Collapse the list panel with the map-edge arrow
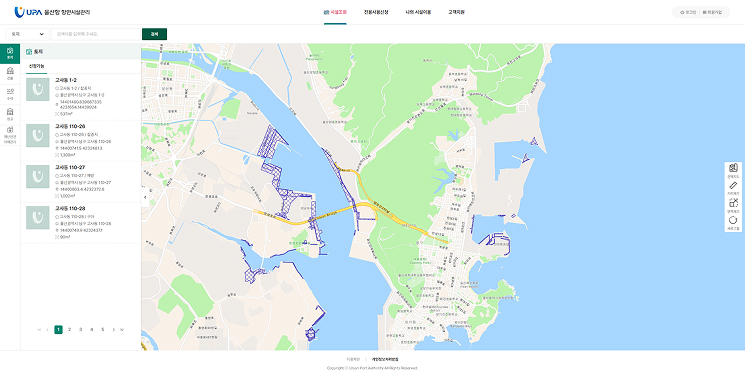The image size is (745, 370). (x=144, y=197)
